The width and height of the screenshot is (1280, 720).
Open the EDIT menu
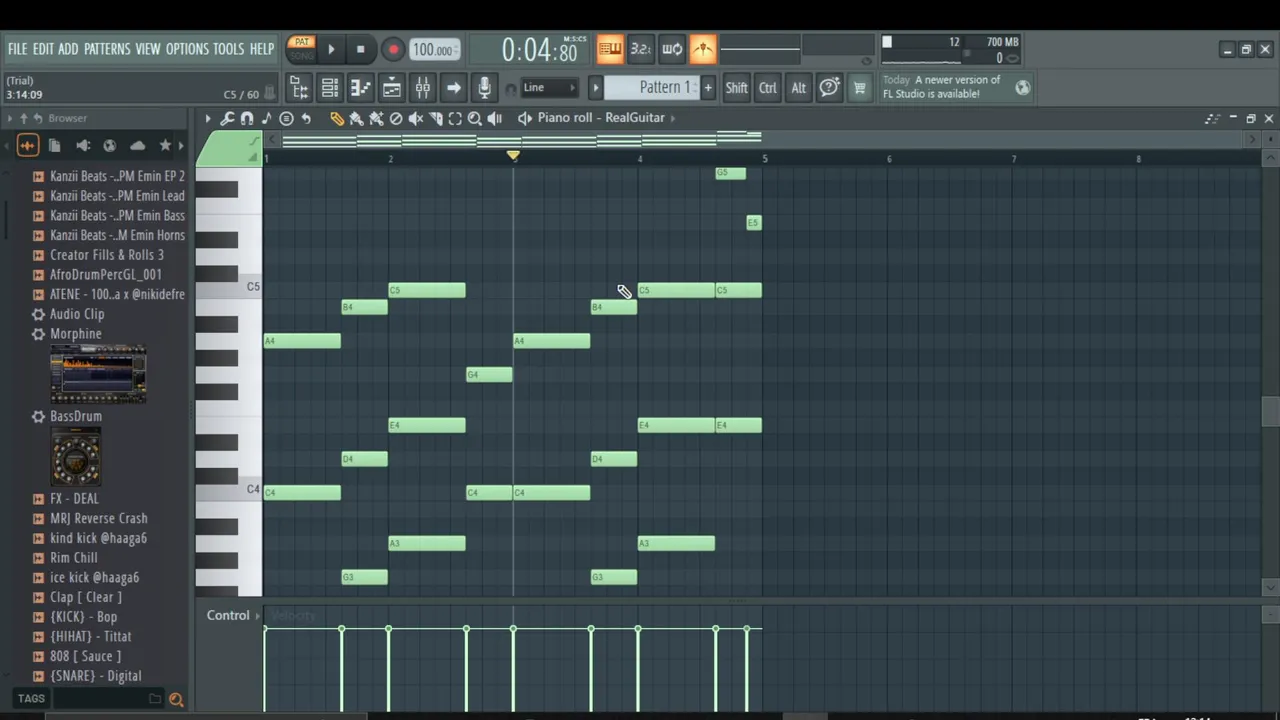[x=43, y=49]
